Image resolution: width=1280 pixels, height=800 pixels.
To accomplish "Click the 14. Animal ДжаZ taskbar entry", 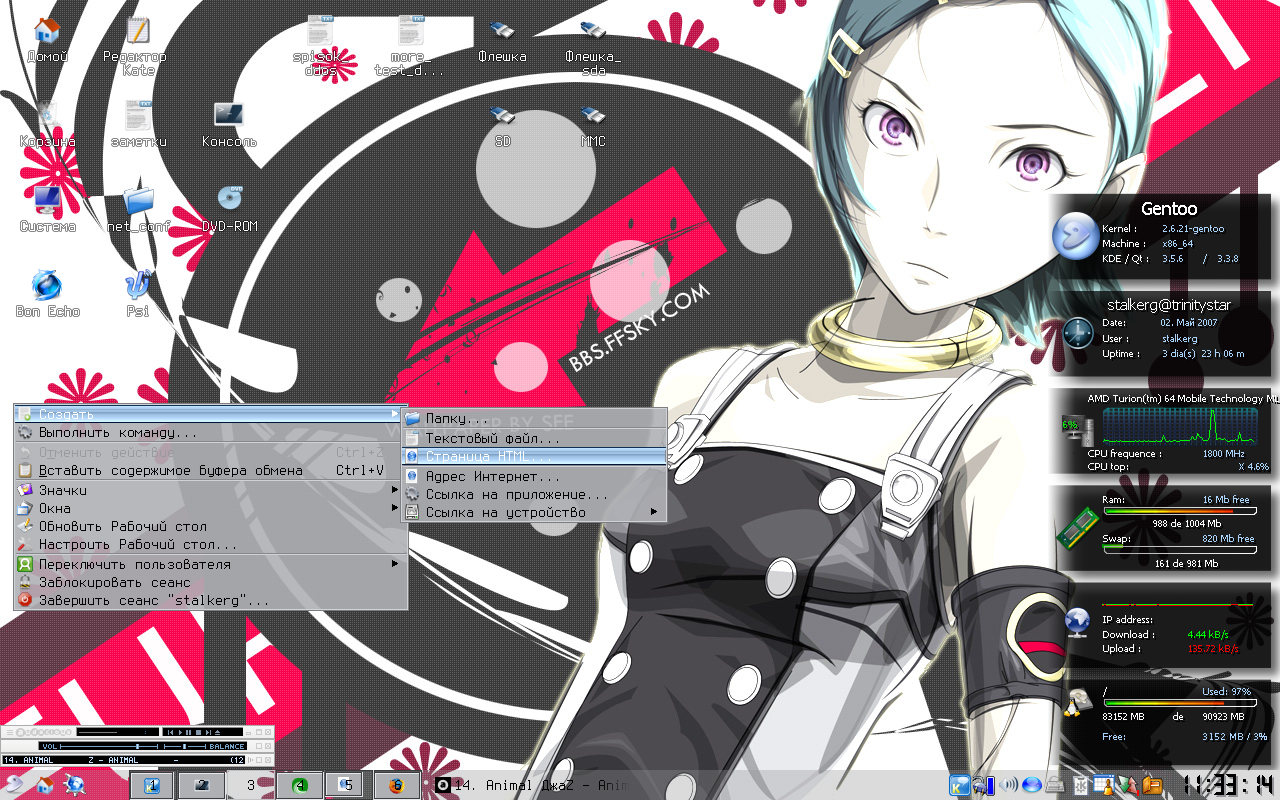I will tap(530, 785).
